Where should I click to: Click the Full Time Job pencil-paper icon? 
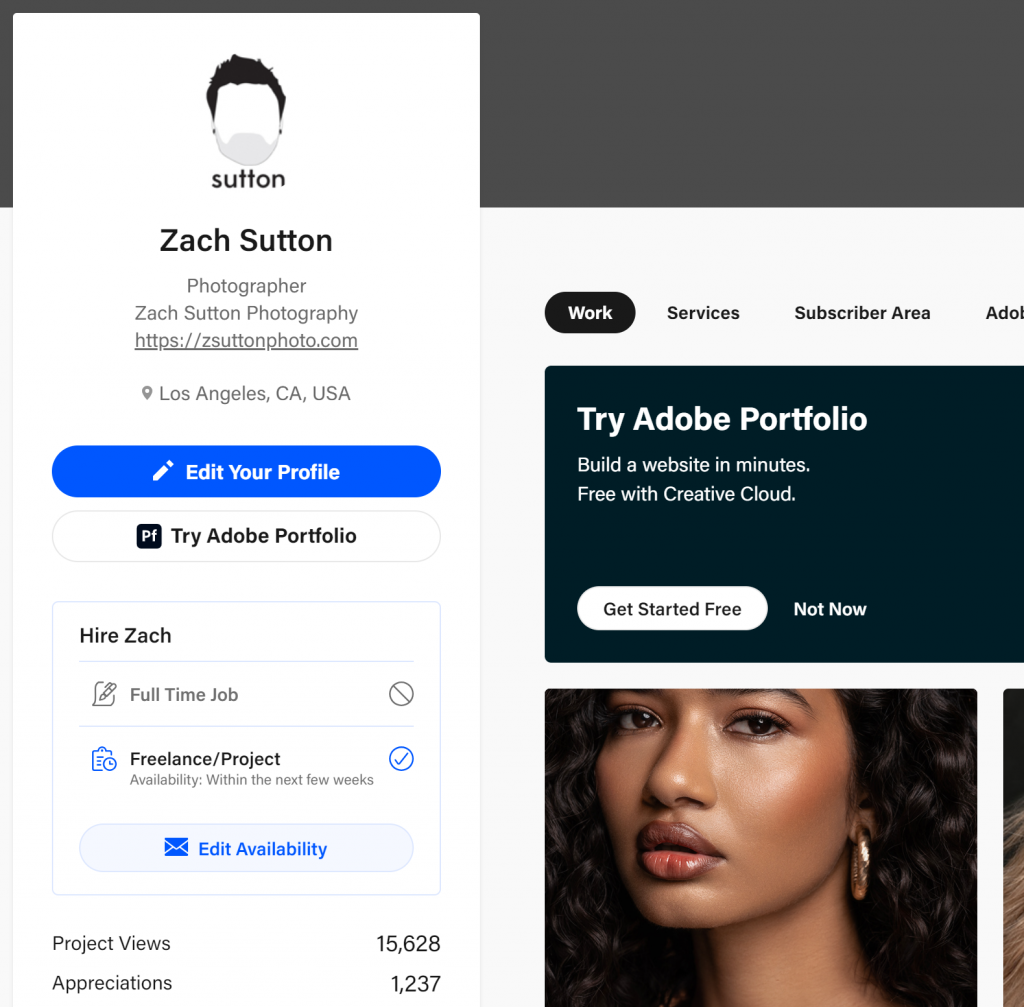point(104,694)
